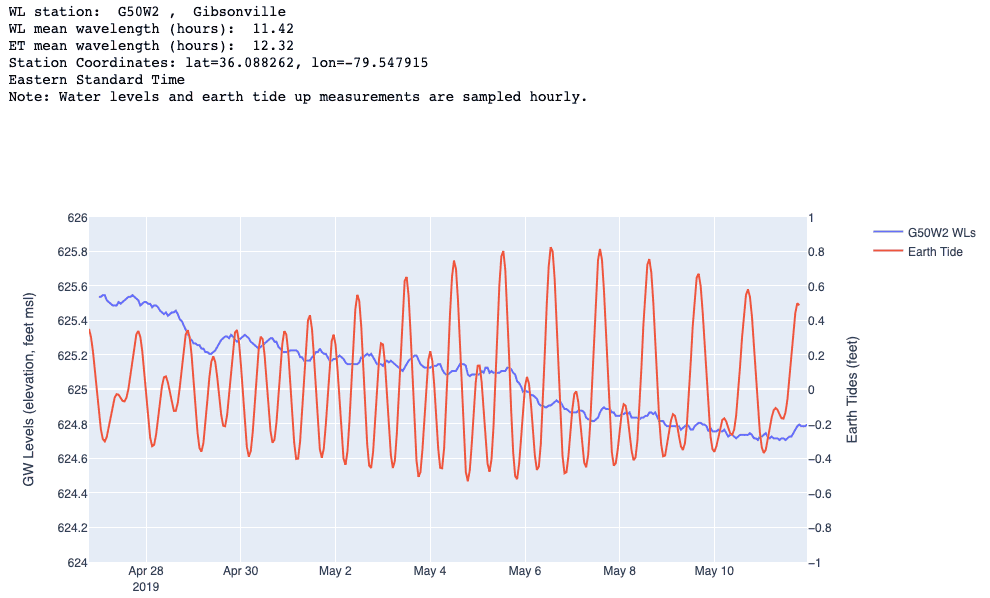
Task: Click the WL station Gibsonville heading
Action: tap(146, 12)
